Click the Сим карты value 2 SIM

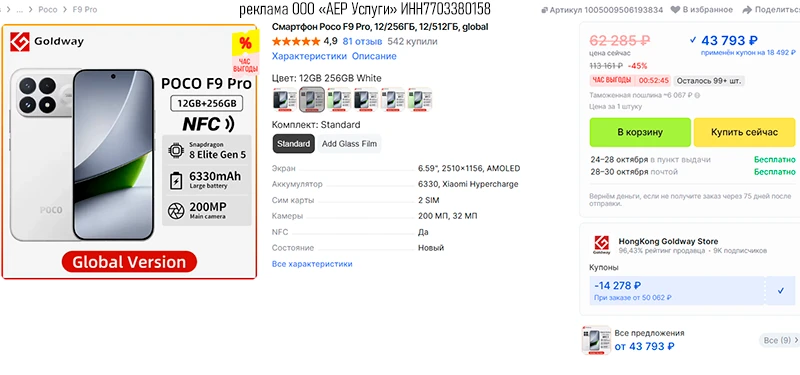coord(428,200)
